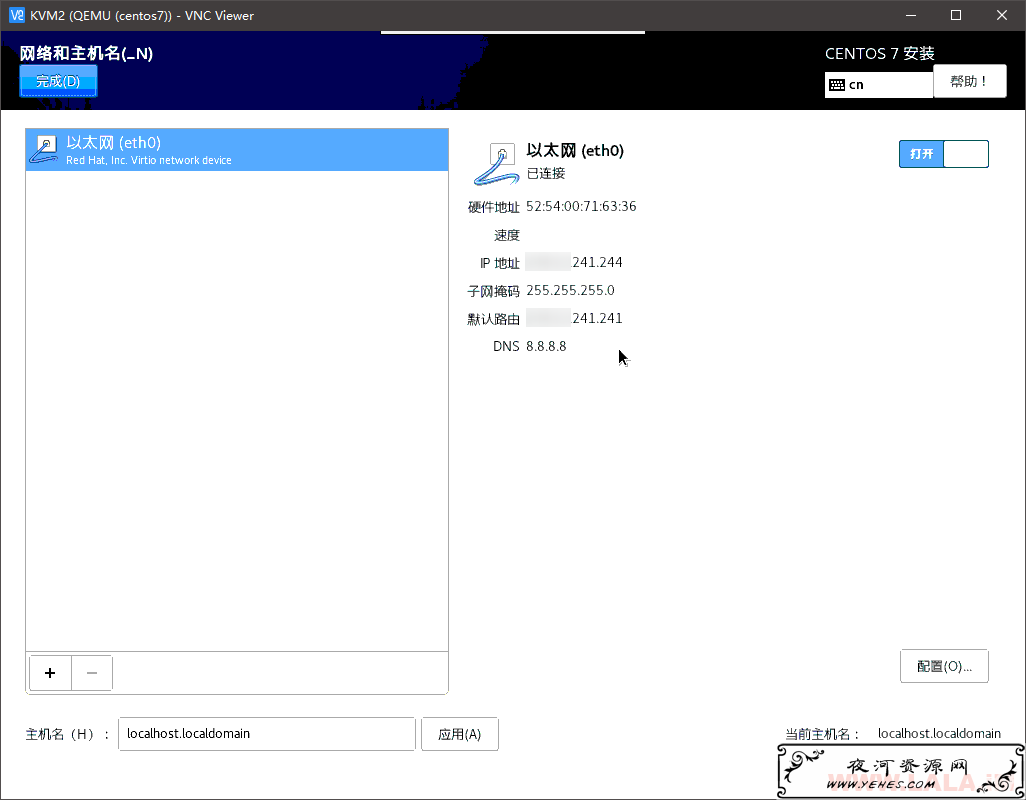Click the Done (完成) button
1026x800 pixels.
(x=58, y=80)
